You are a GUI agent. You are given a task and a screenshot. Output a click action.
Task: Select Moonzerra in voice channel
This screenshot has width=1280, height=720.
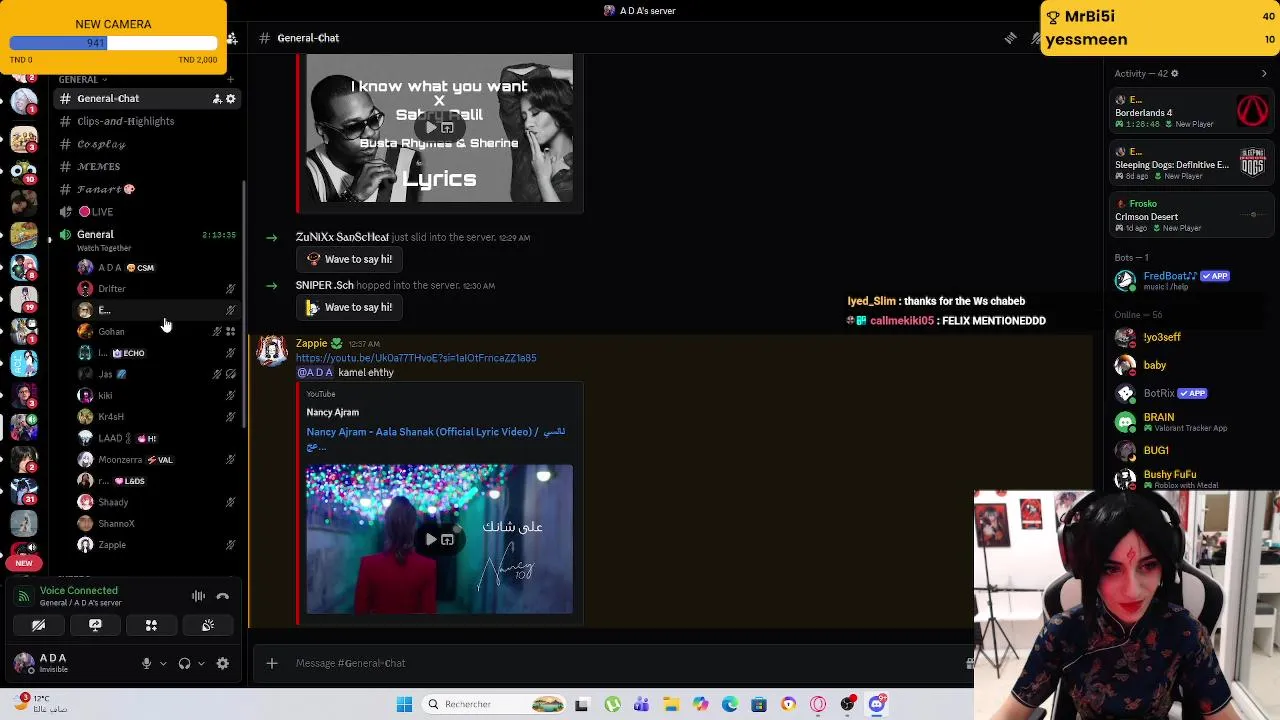120,460
